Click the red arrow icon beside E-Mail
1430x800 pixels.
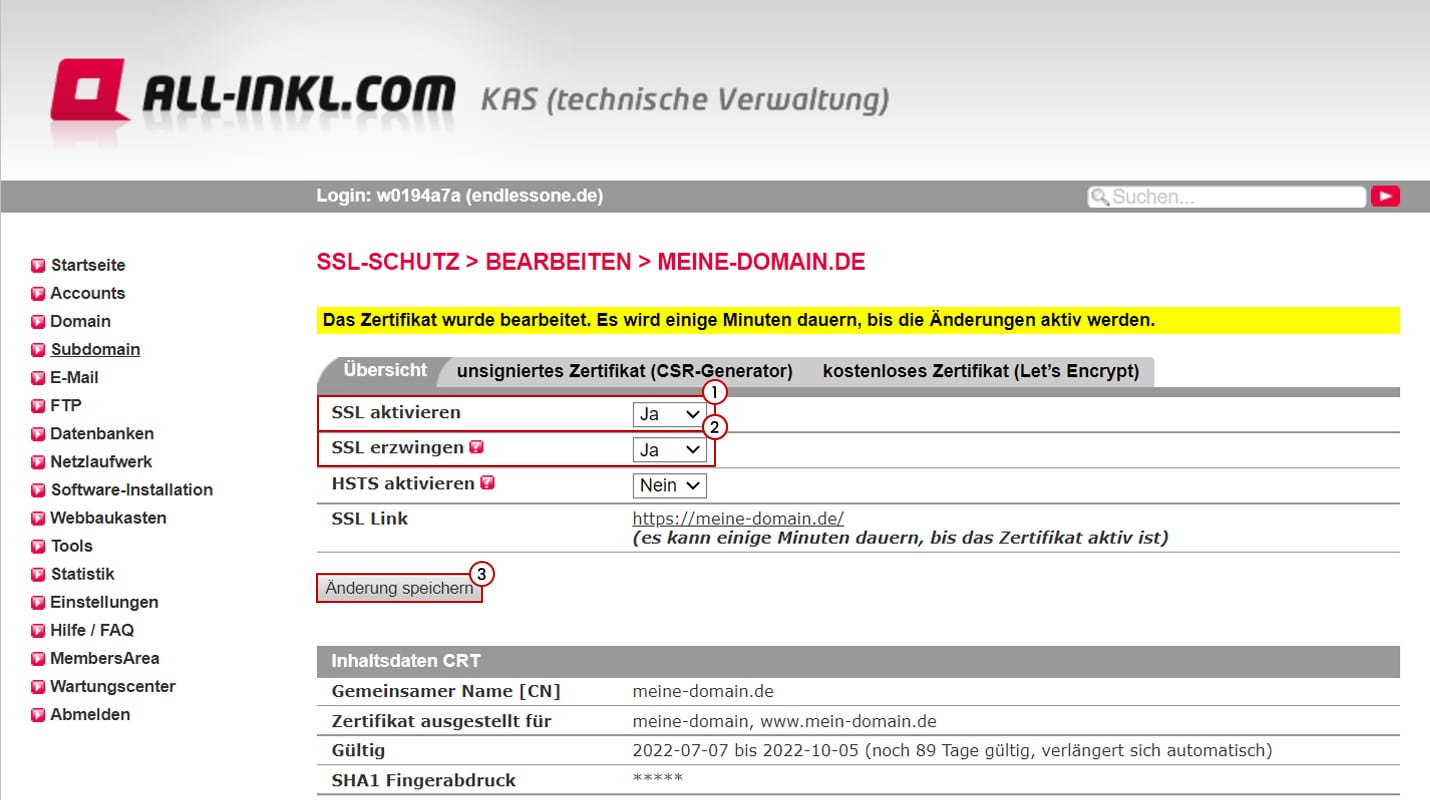39,378
